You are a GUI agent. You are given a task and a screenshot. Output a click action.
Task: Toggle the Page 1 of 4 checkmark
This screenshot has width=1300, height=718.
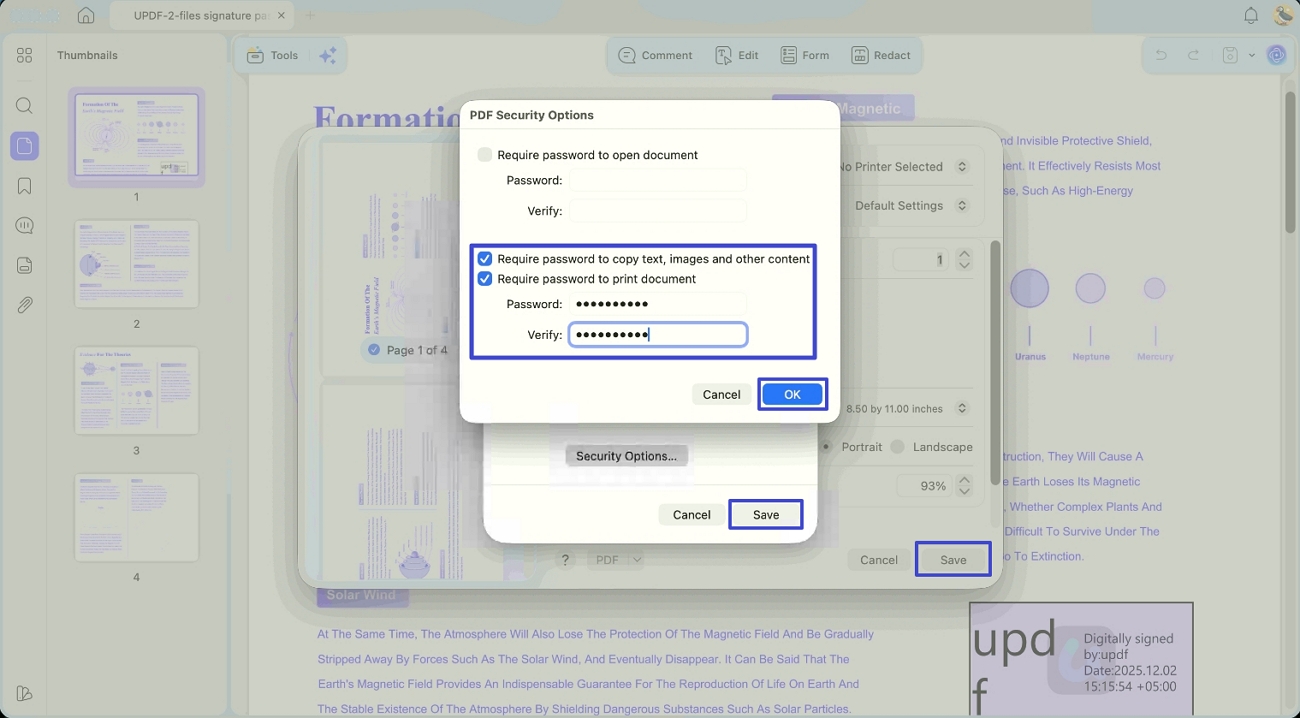(374, 350)
